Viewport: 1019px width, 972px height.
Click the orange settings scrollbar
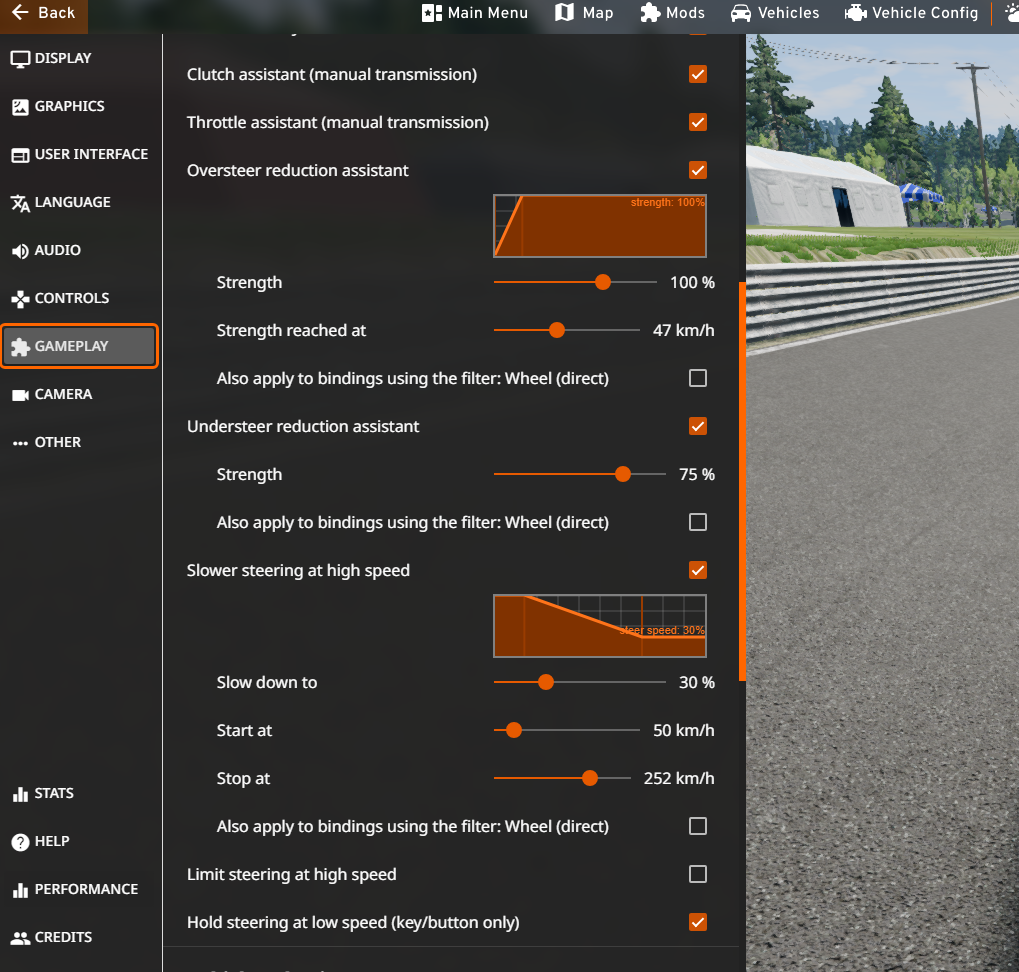coord(742,481)
